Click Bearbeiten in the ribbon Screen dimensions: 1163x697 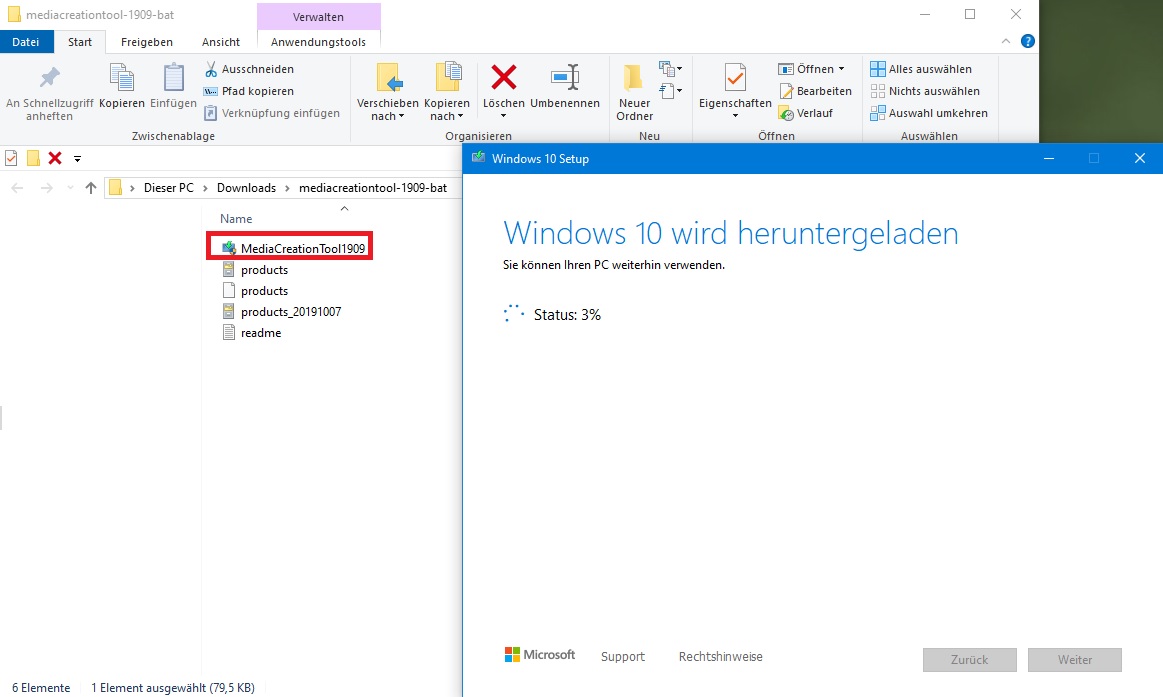tap(814, 91)
